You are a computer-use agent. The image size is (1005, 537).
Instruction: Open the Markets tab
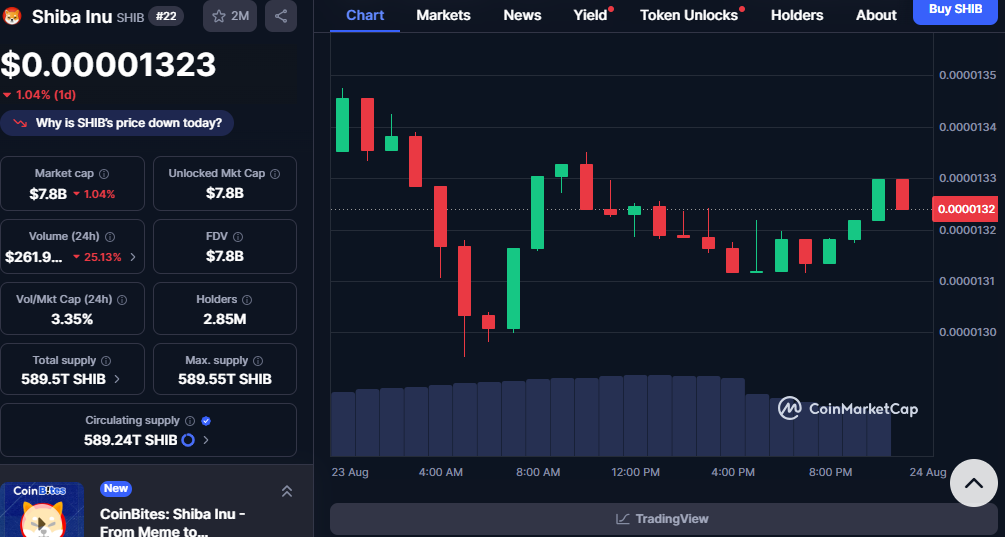[x=444, y=15]
